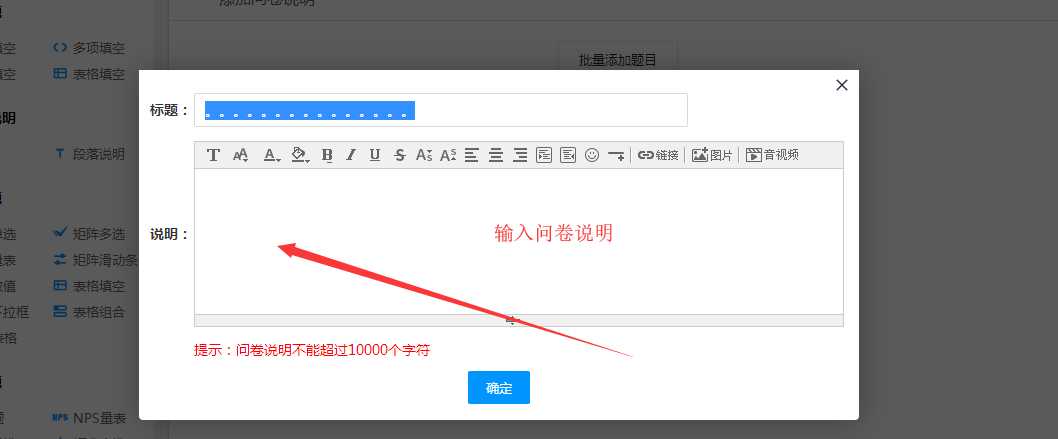Select 段落说明 in the background sidebar
1058x439 pixels.
coord(89,154)
